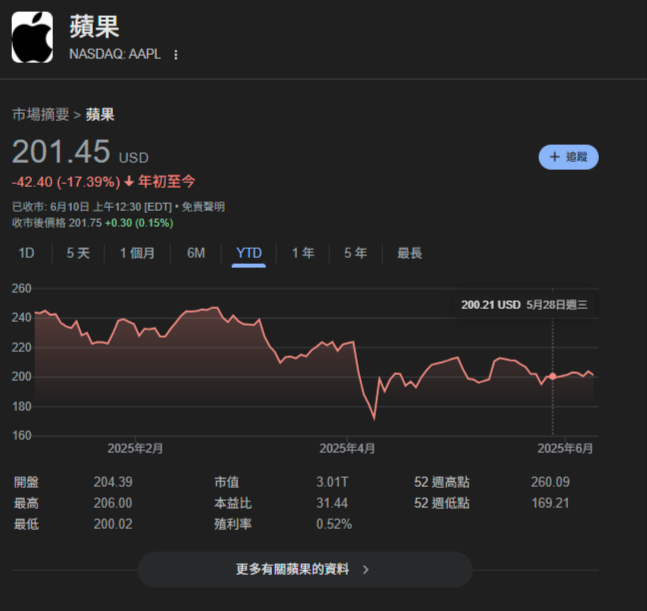This screenshot has height=611, width=647.
Task: Switch to the 1 年 range tab
Action: (x=303, y=253)
